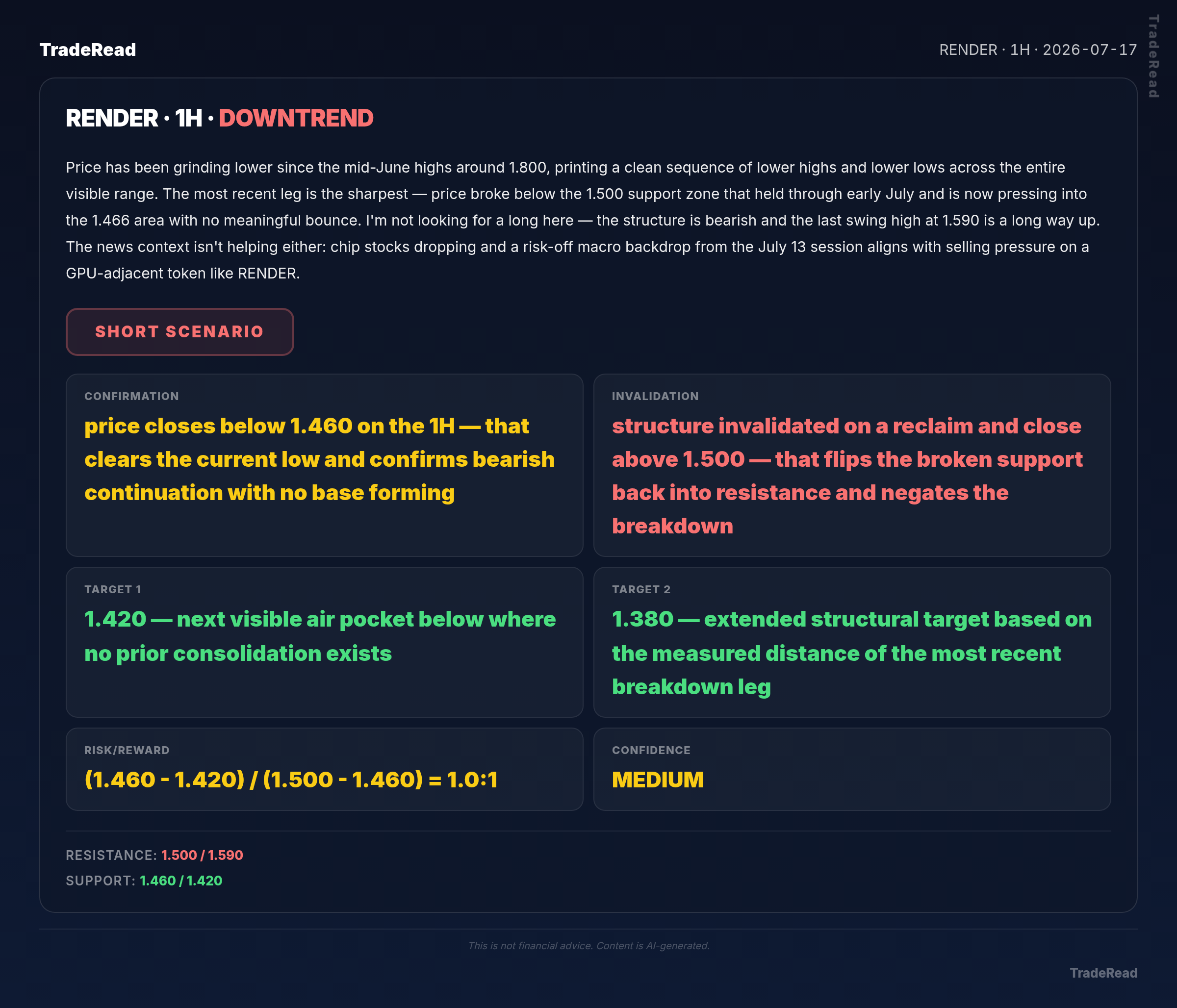This screenshot has height=1008, width=1177.
Task: Open the Invalidation card
Action: tap(852, 465)
